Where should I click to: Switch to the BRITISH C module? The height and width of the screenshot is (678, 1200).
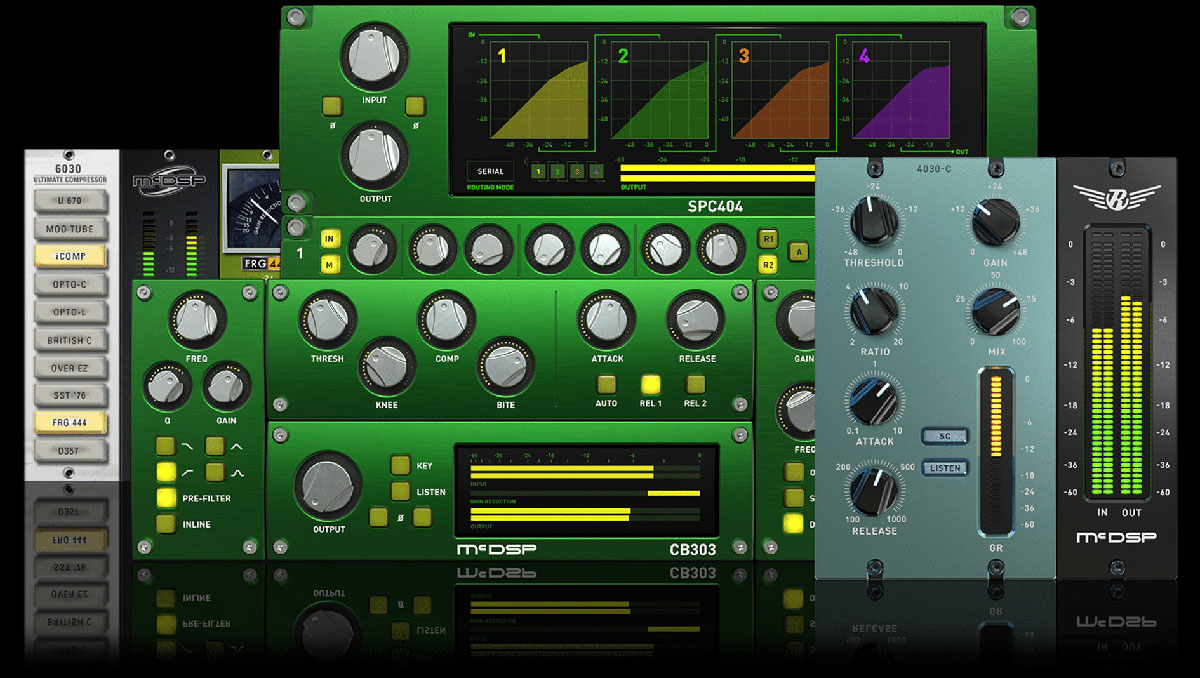click(x=71, y=340)
